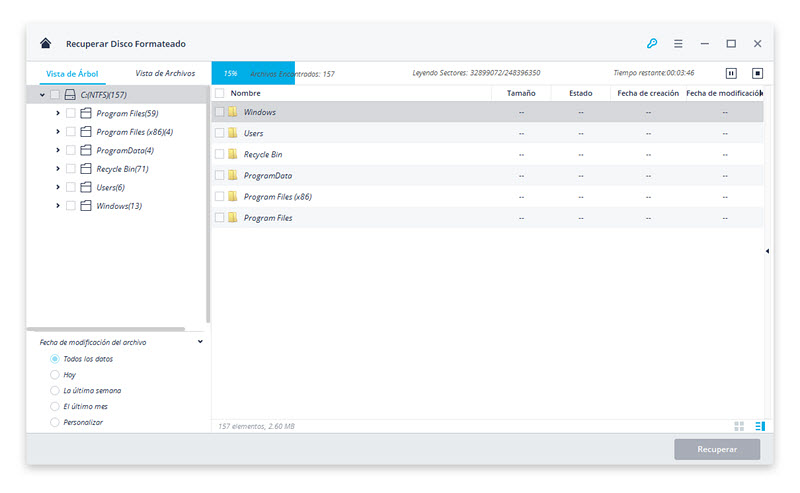This screenshot has height=493, width=800.
Task: Expand the Windows(13) tree node
Action: (58, 206)
